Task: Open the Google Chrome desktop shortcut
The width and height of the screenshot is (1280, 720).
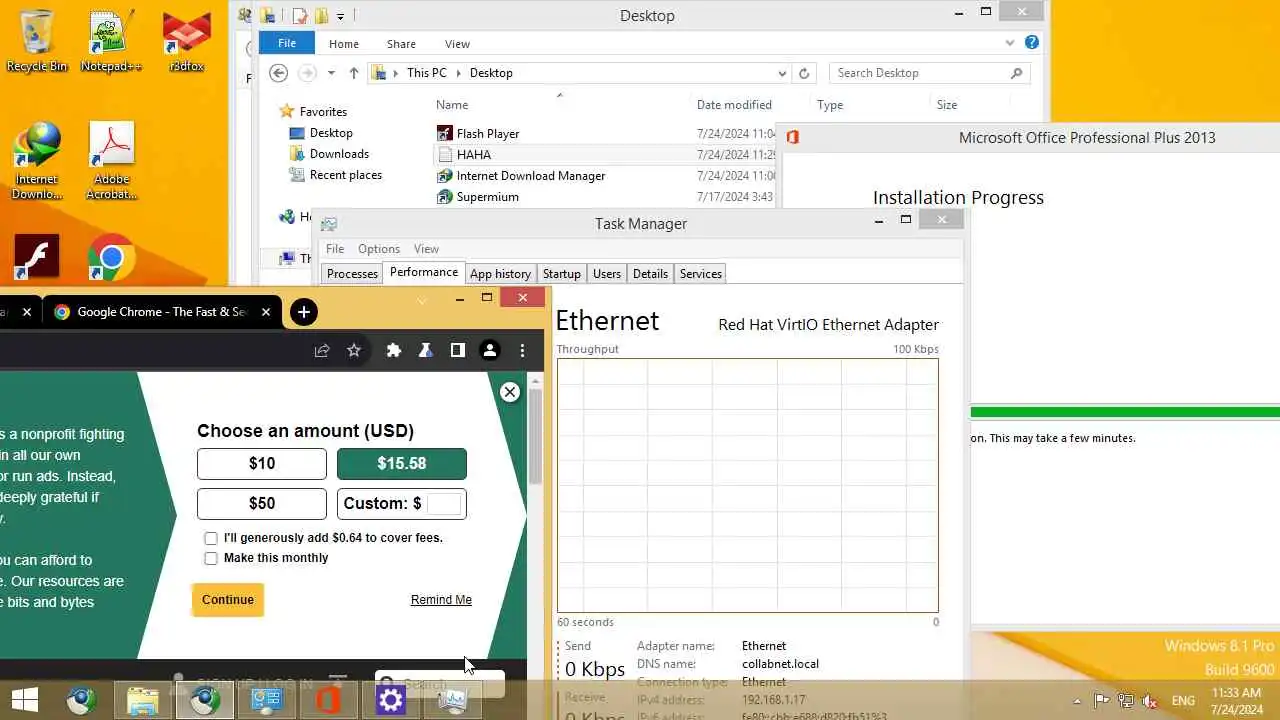Action: point(111,257)
